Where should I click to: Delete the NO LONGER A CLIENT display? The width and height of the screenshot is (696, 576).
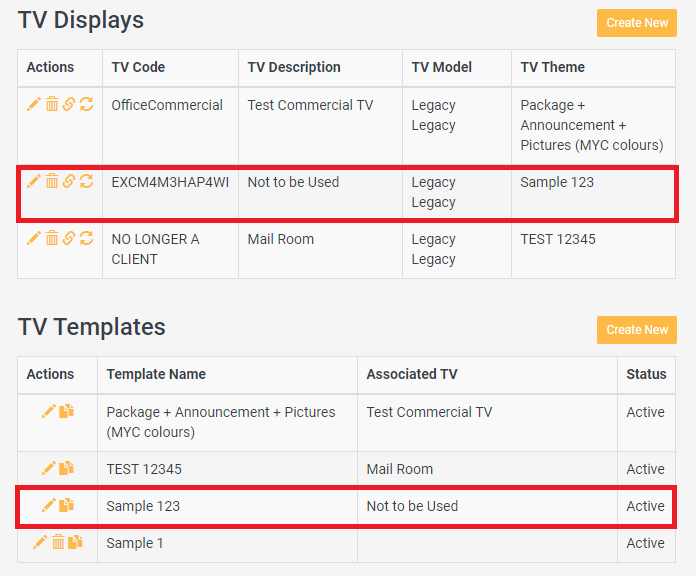pos(52,238)
